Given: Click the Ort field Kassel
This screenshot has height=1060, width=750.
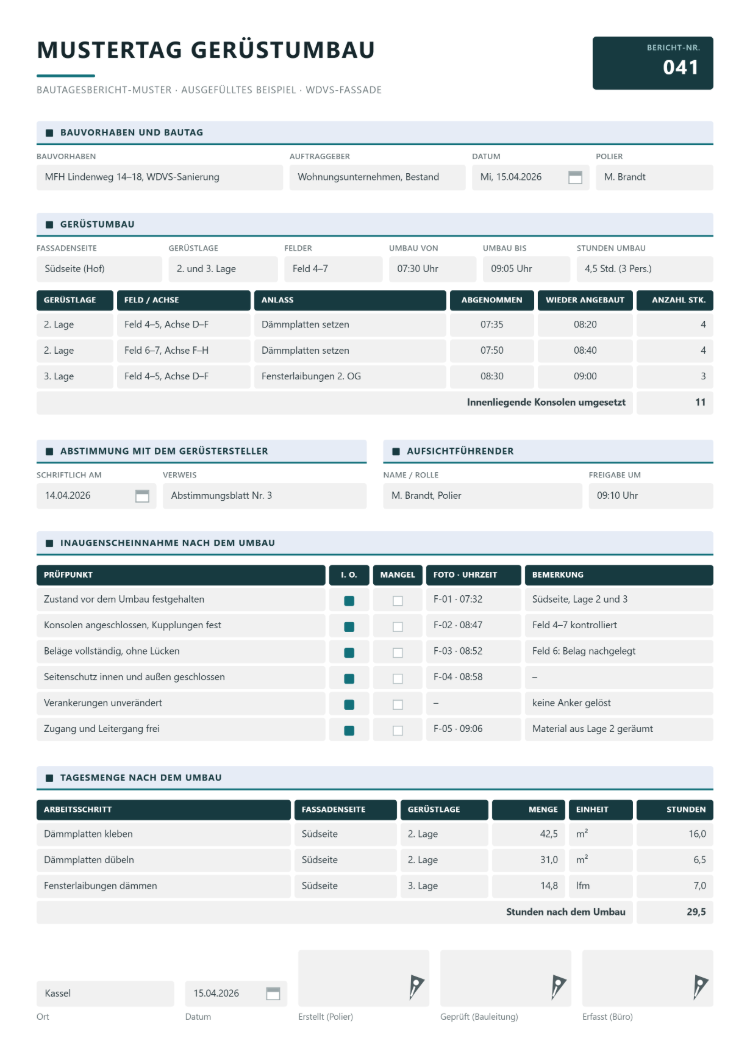Looking at the screenshot, I should coord(105,993).
